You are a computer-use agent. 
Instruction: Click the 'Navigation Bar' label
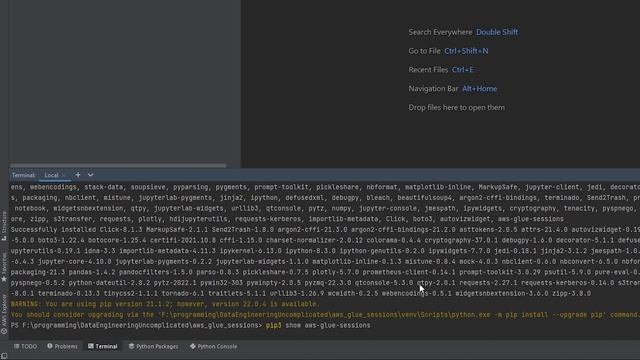pos(433,89)
